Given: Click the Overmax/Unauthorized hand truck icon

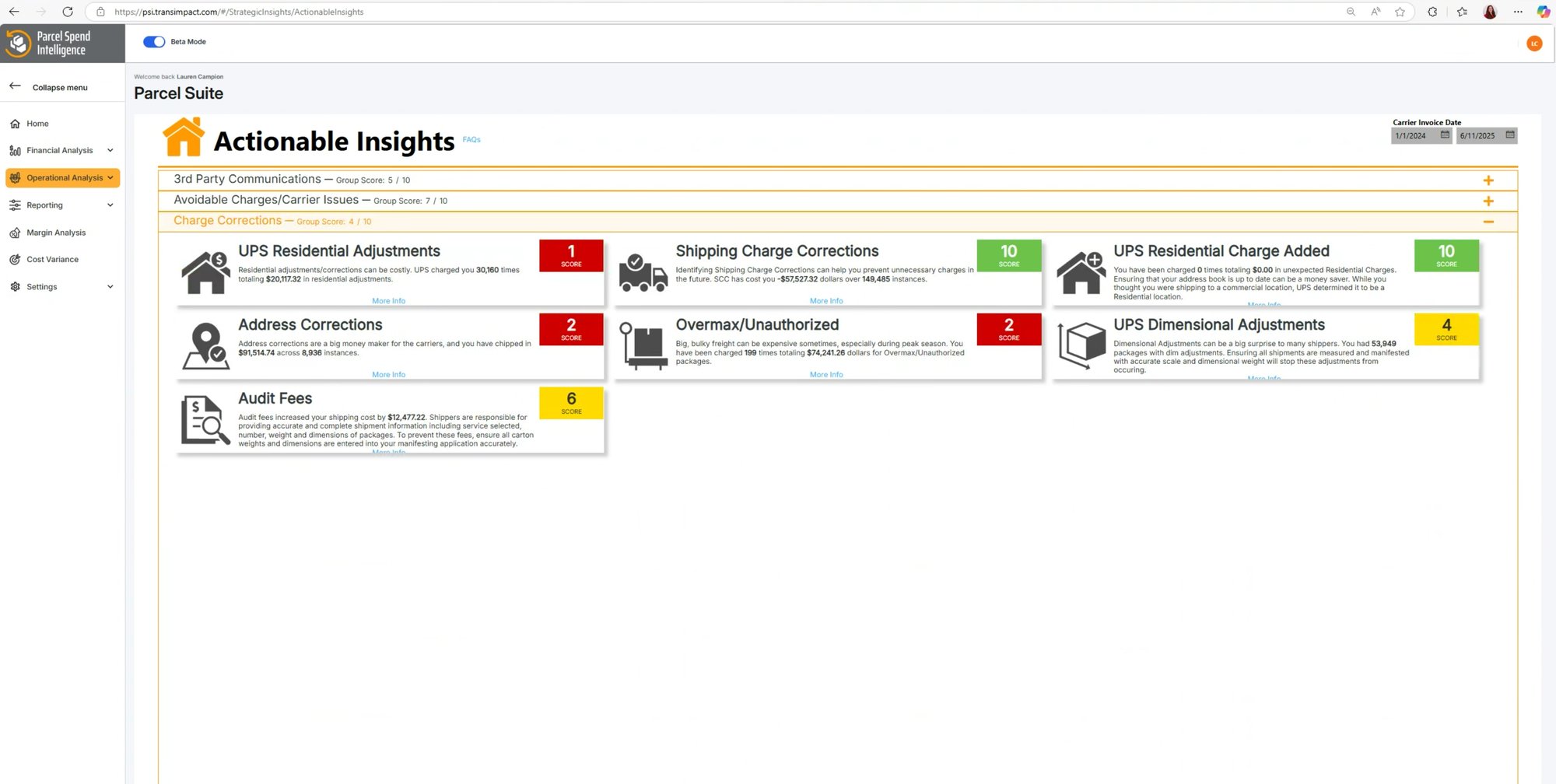Looking at the screenshot, I should click(x=643, y=346).
